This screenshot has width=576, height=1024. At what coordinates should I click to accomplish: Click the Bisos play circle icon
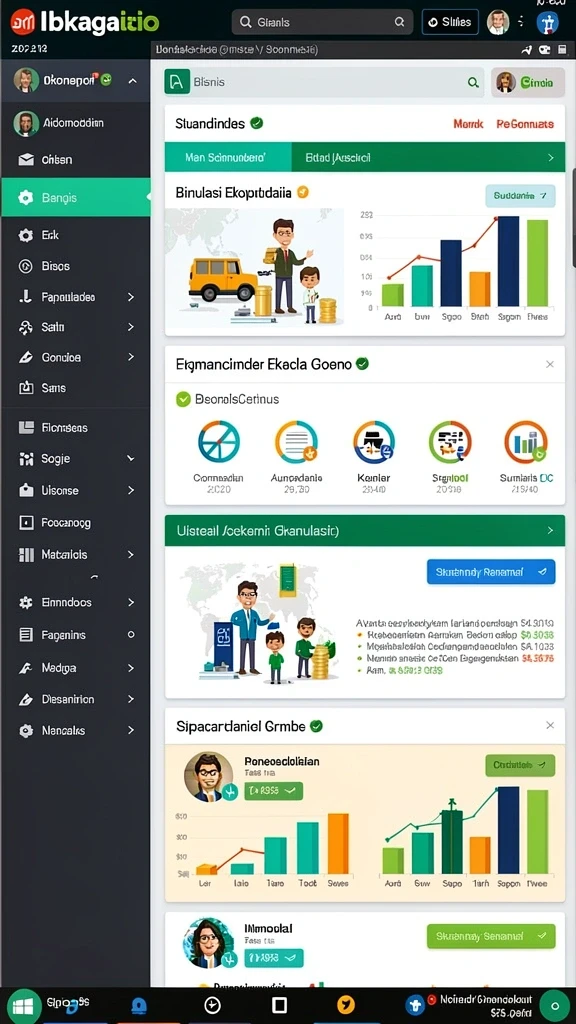pos(26,266)
